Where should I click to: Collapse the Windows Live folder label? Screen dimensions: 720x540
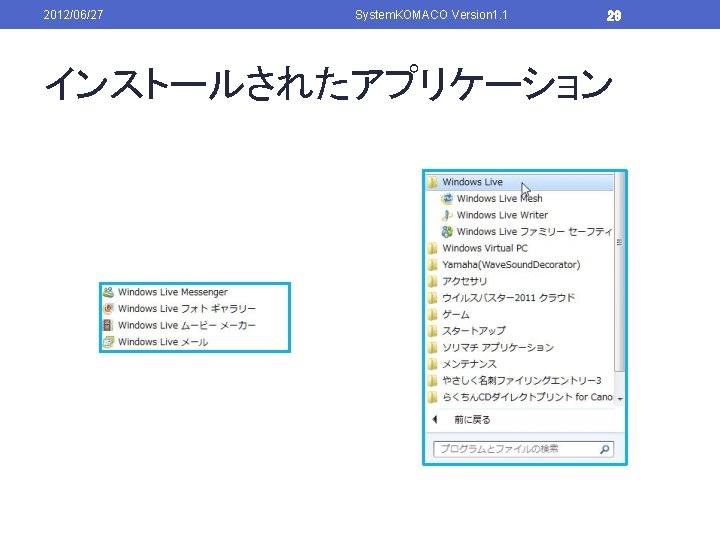472,182
